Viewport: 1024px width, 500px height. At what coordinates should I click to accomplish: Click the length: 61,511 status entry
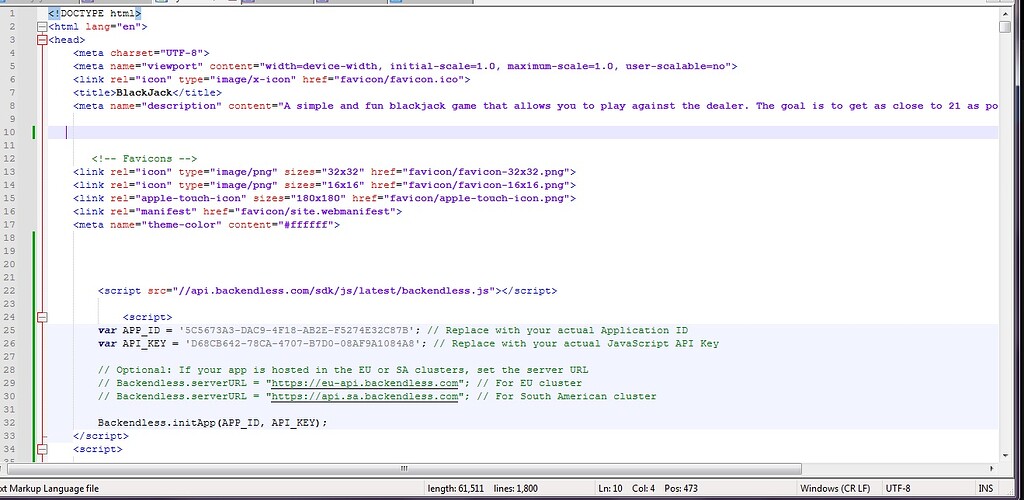[x=456, y=488]
